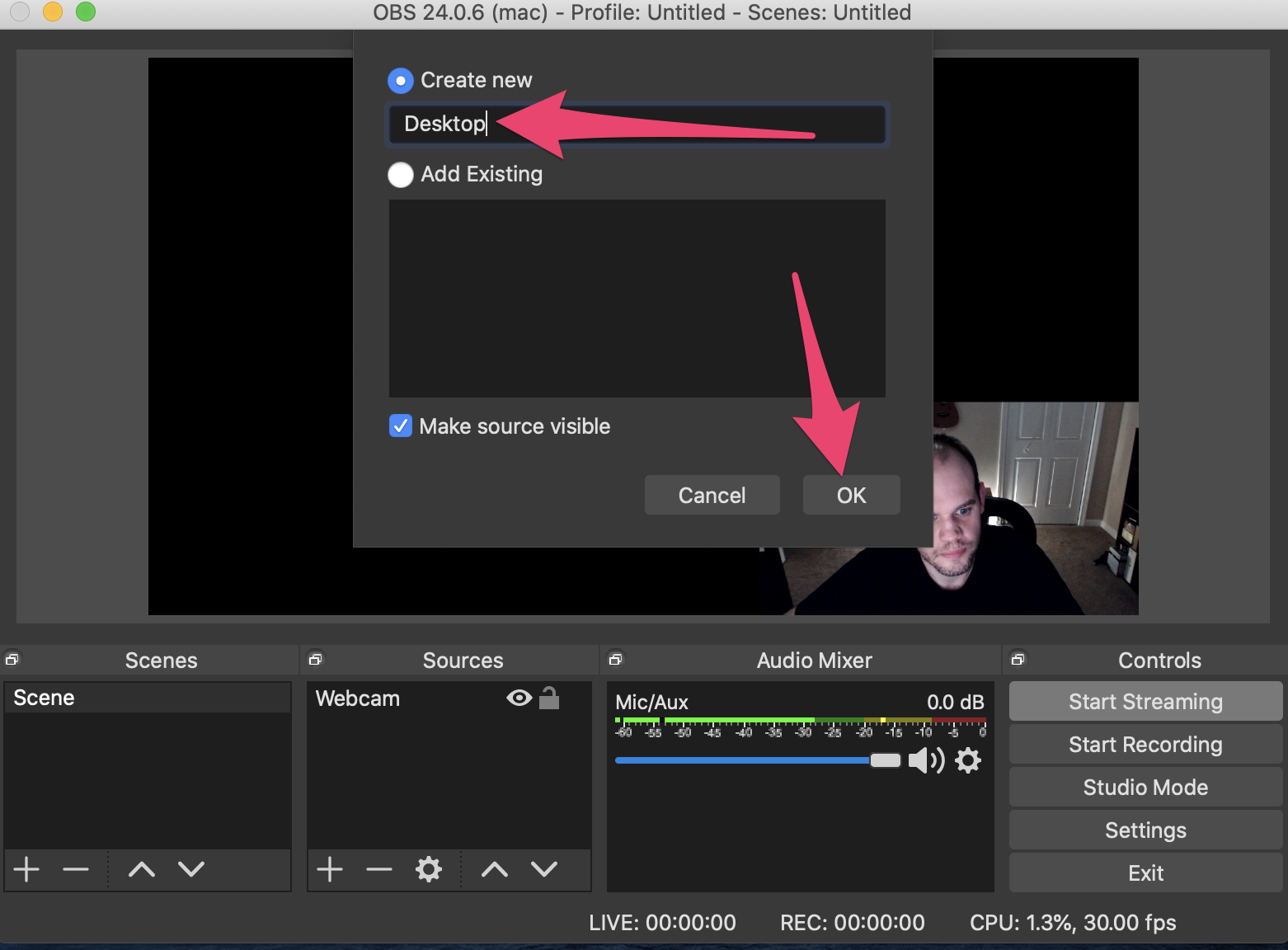Remove selected scene with minus icon
This screenshot has height=950, width=1288.
point(76,869)
